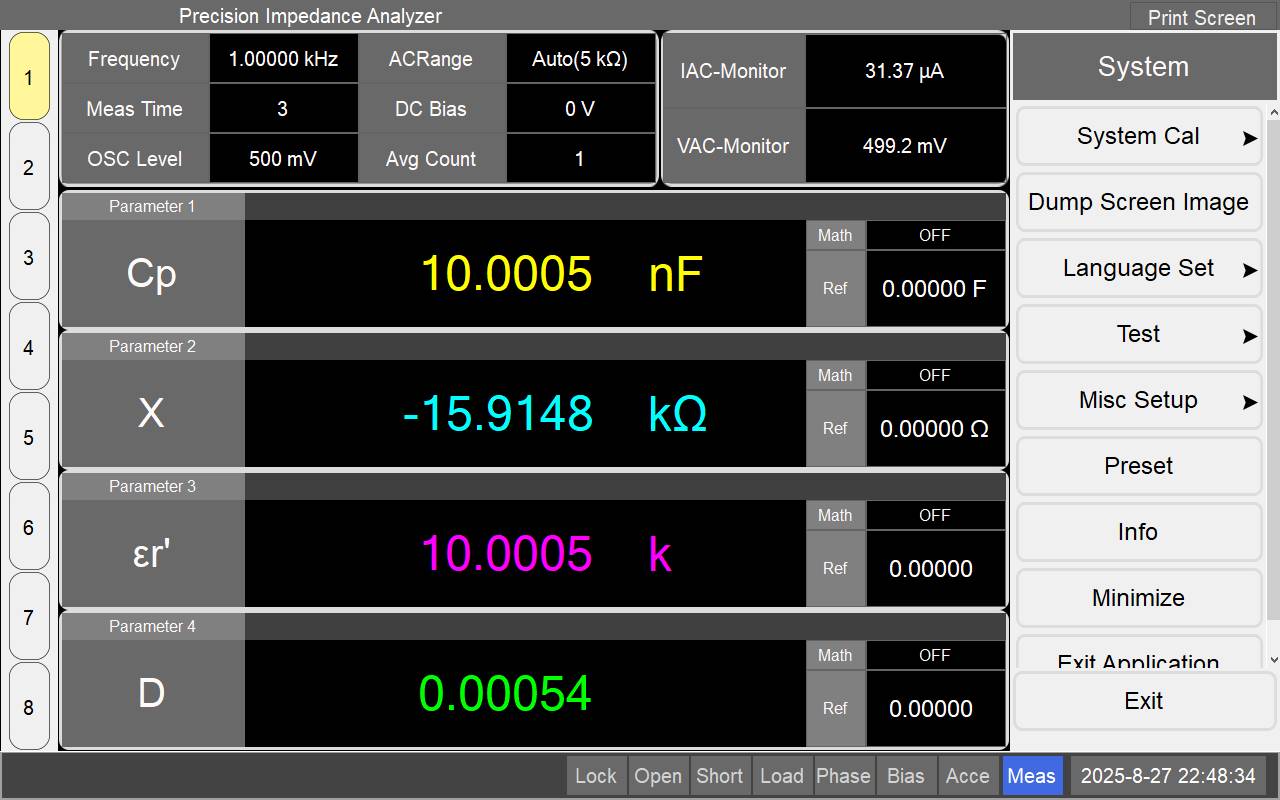Go to channel tab 8
Viewport: 1280px width, 800px height.
pyautogui.click(x=29, y=707)
